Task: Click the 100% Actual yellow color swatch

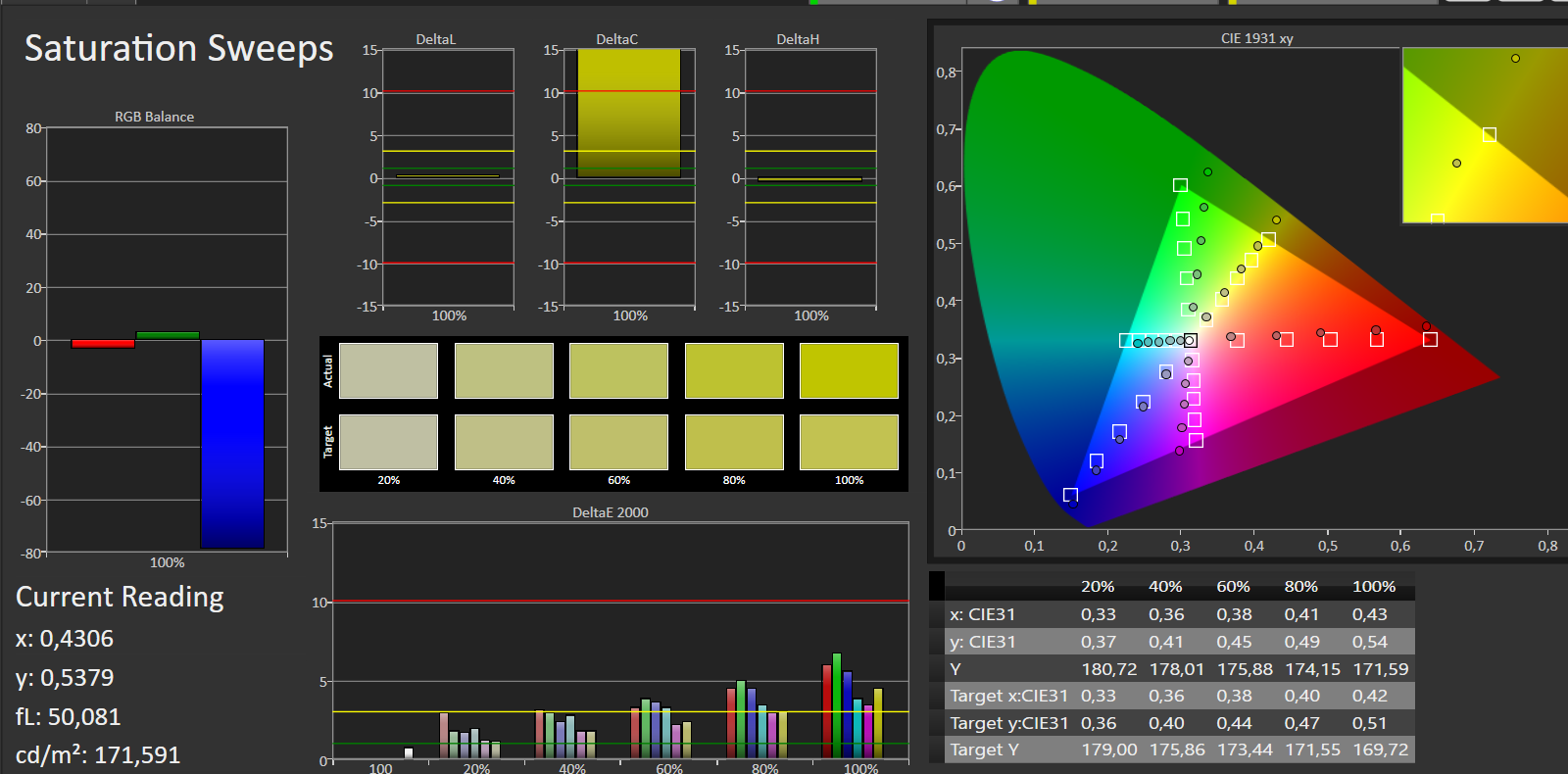Action: pos(849,370)
